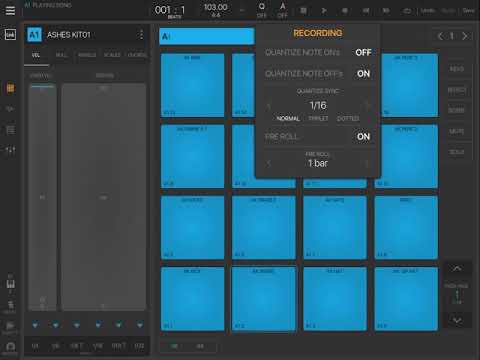Increase pre roll length with right arrow
480x360 pixels.
click(367, 164)
